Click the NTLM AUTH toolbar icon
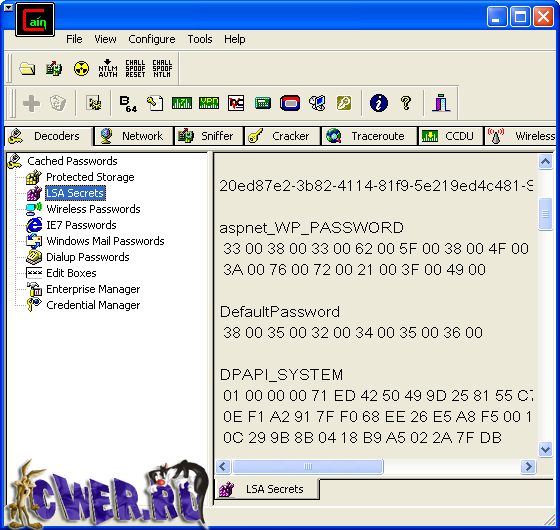 coord(108,68)
